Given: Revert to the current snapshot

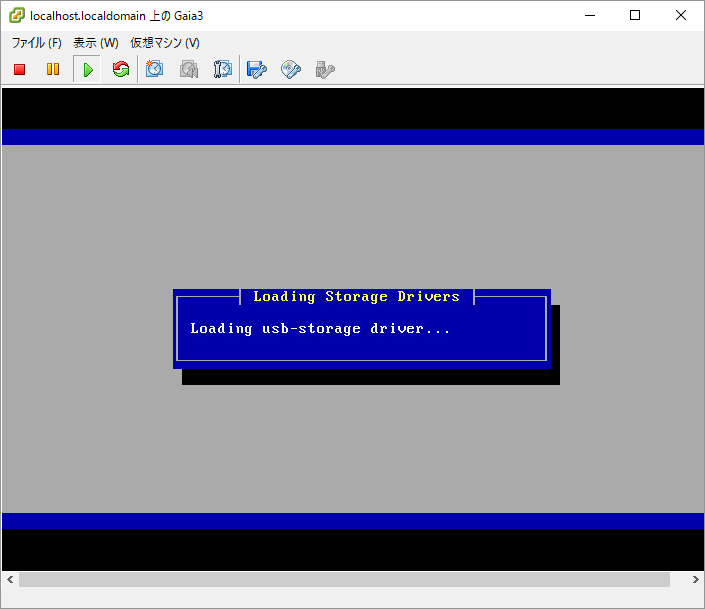Looking at the screenshot, I should pyautogui.click(x=189, y=69).
